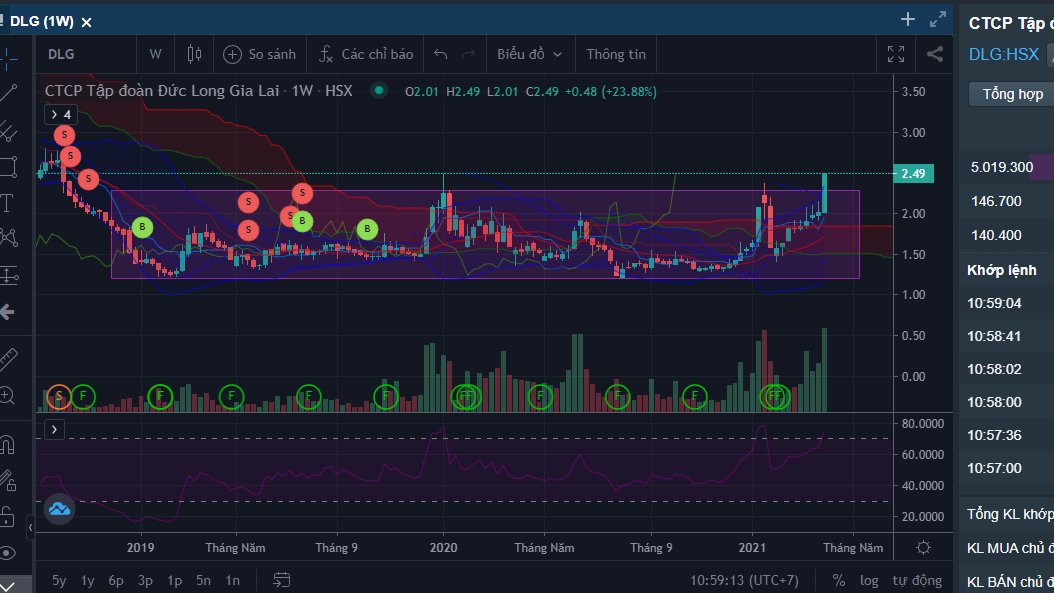Set time range to 5y
This screenshot has width=1054, height=593.
(x=59, y=580)
